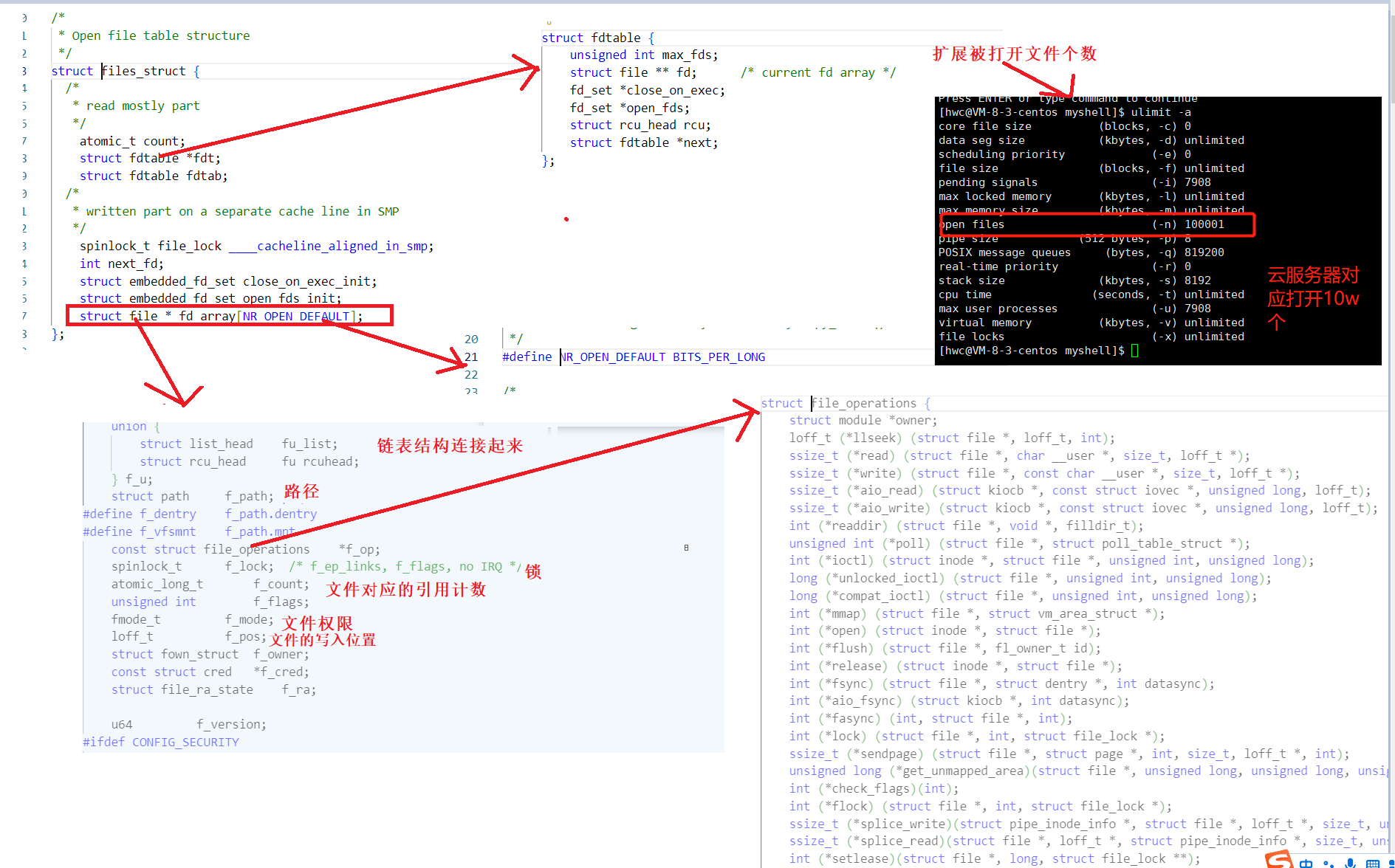Click the '#define f_dentry' line
Image resolution: width=1395 pixels, height=868 pixels.
click(199, 514)
